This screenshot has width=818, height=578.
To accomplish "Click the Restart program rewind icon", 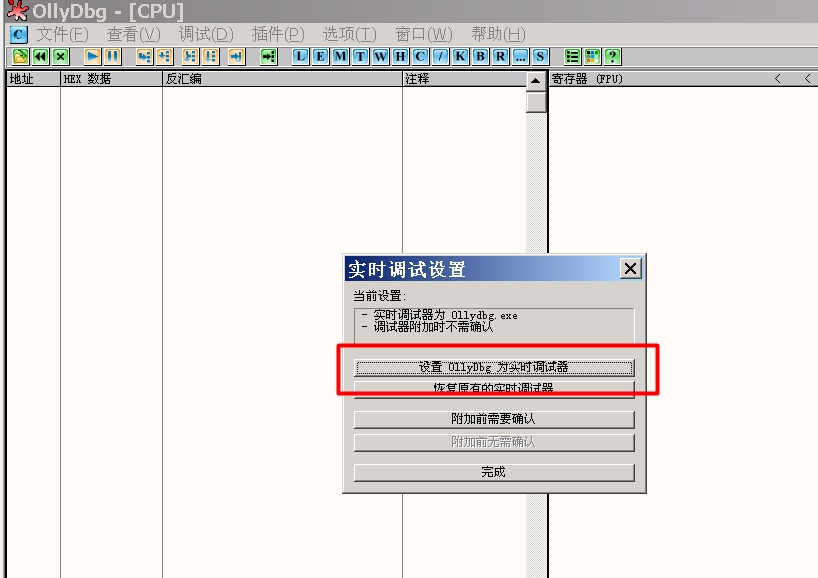I will pos(40,57).
